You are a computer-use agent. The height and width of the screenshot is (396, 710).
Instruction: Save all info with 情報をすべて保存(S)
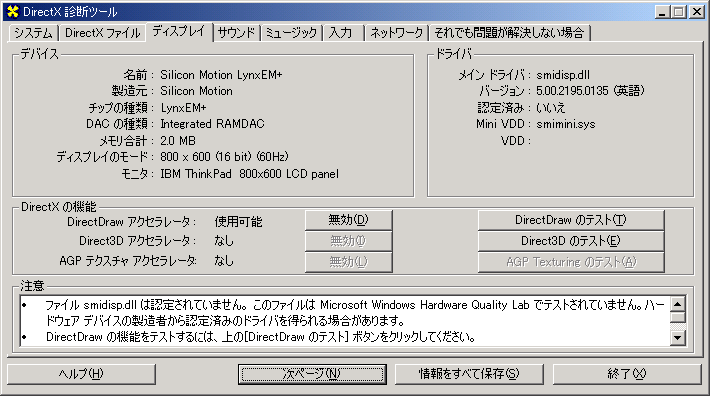click(469, 374)
